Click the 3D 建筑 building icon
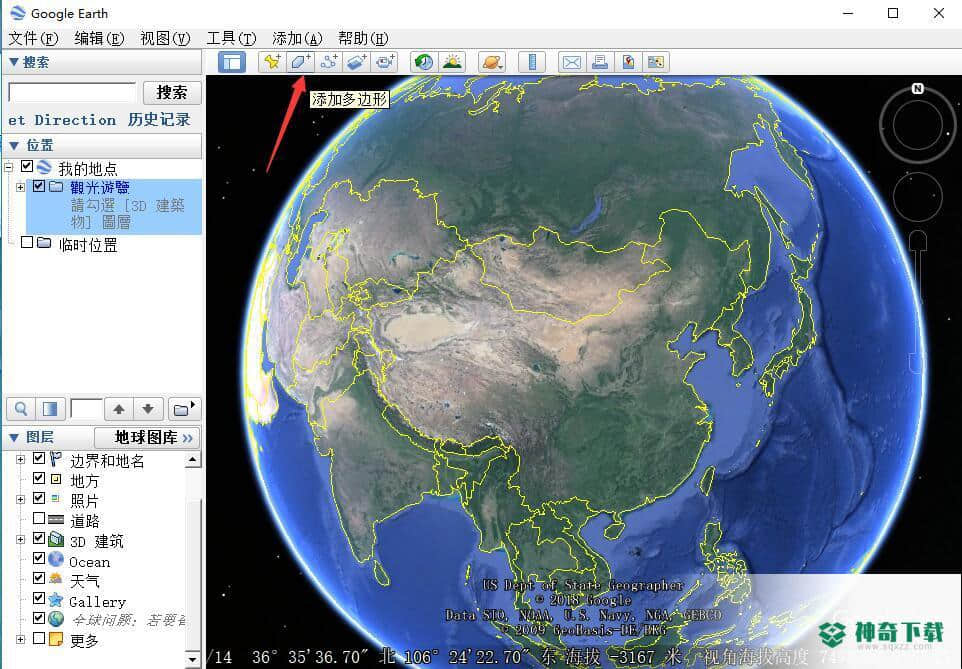 (x=56, y=539)
